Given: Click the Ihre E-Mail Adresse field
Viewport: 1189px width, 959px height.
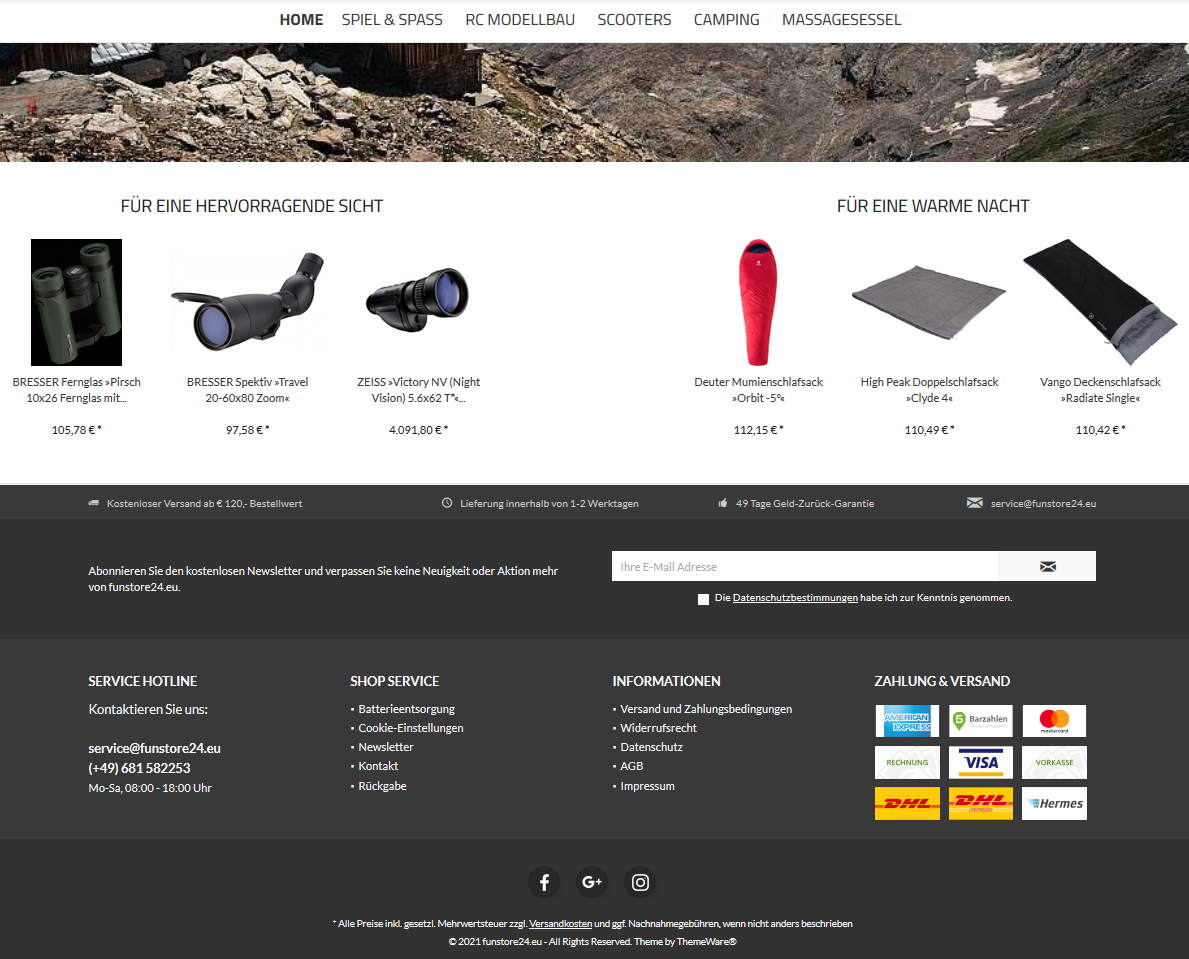Looking at the screenshot, I should pyautogui.click(x=805, y=566).
